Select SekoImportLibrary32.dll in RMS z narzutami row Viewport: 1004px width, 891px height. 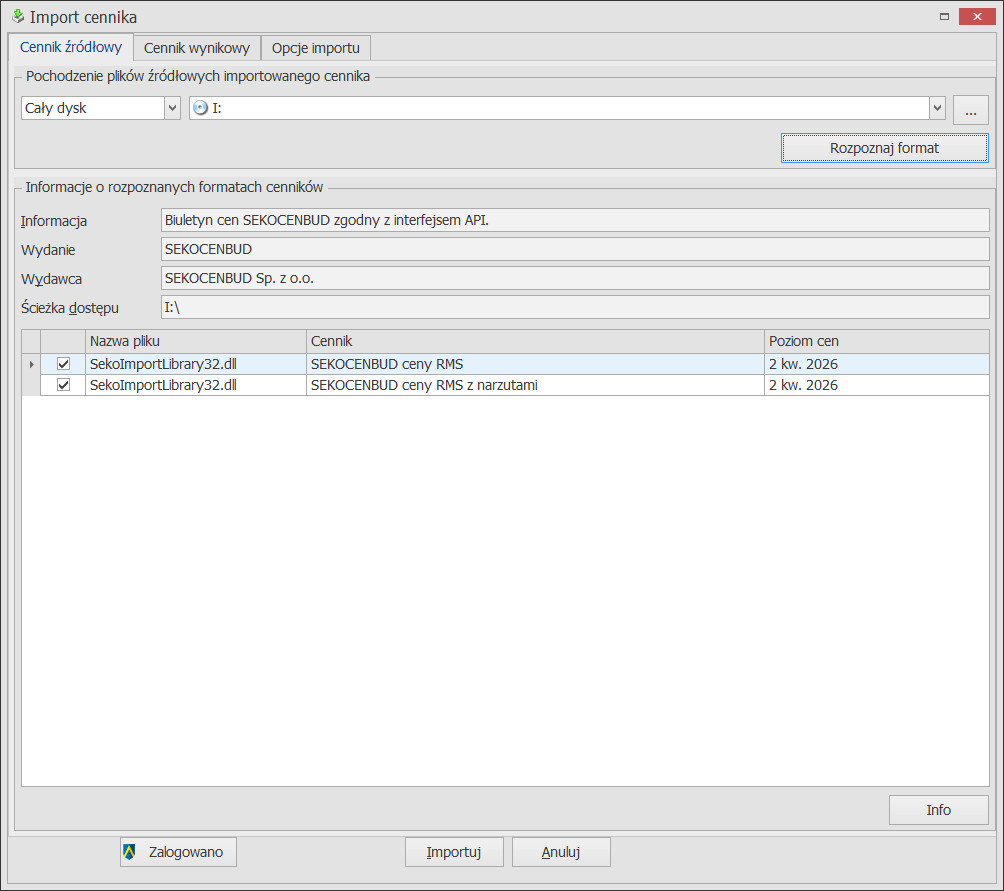[x=196, y=385]
